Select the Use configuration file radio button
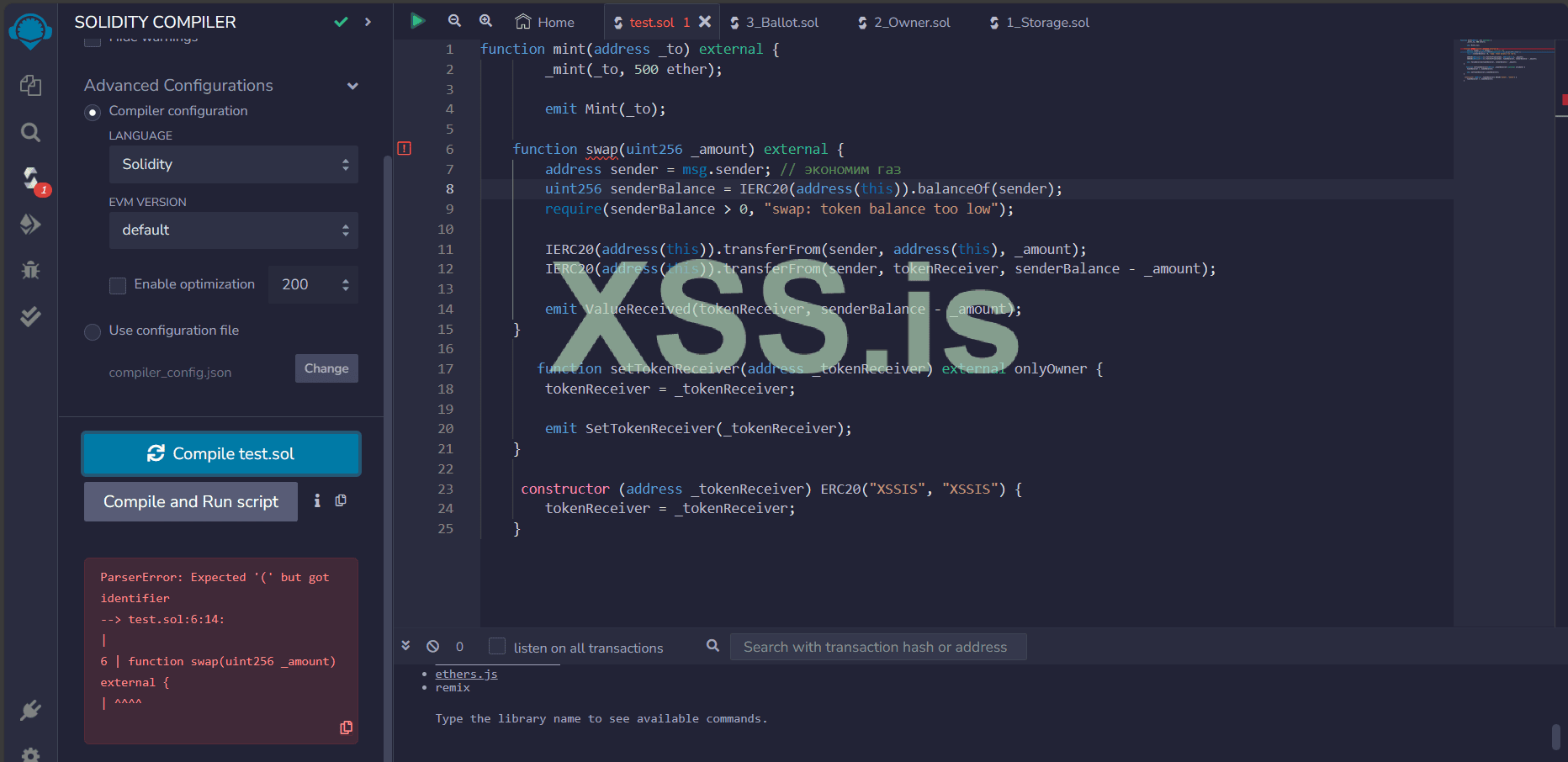1568x762 pixels. click(x=93, y=331)
